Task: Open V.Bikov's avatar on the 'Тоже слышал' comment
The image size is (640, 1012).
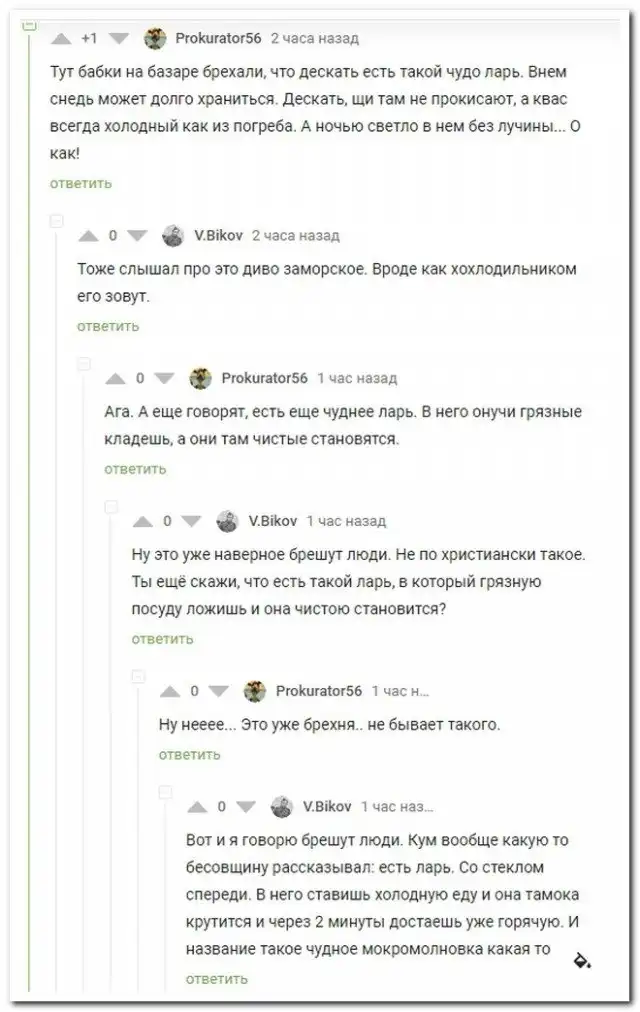Action: pos(174,236)
